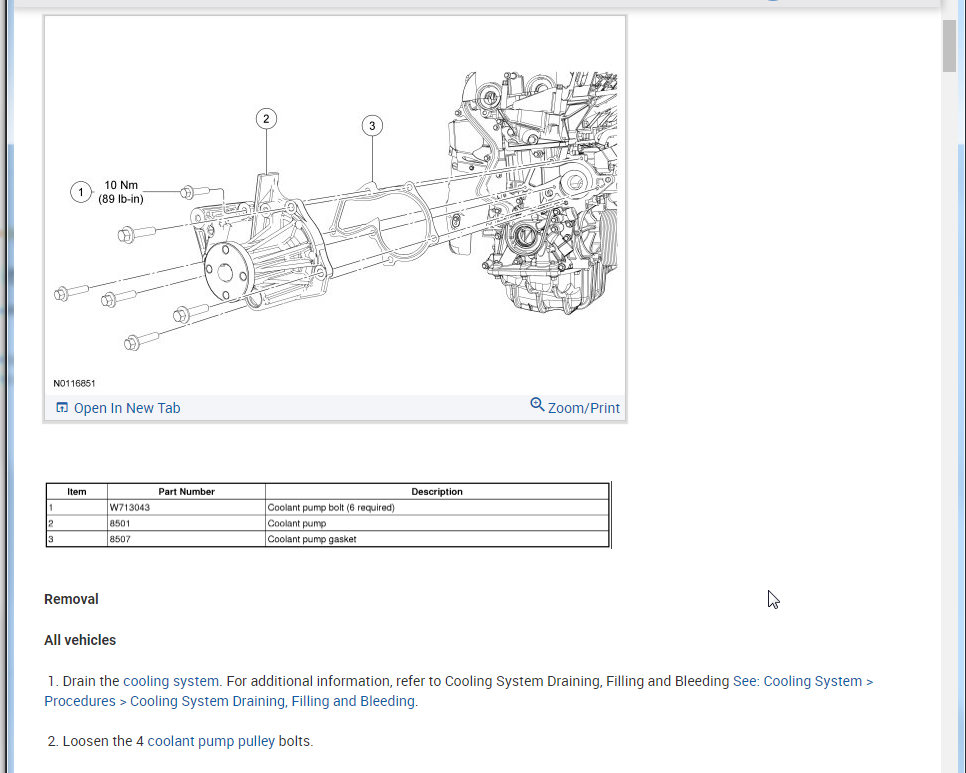Click the Part Number column header
The height and width of the screenshot is (773, 966).
coord(186,492)
